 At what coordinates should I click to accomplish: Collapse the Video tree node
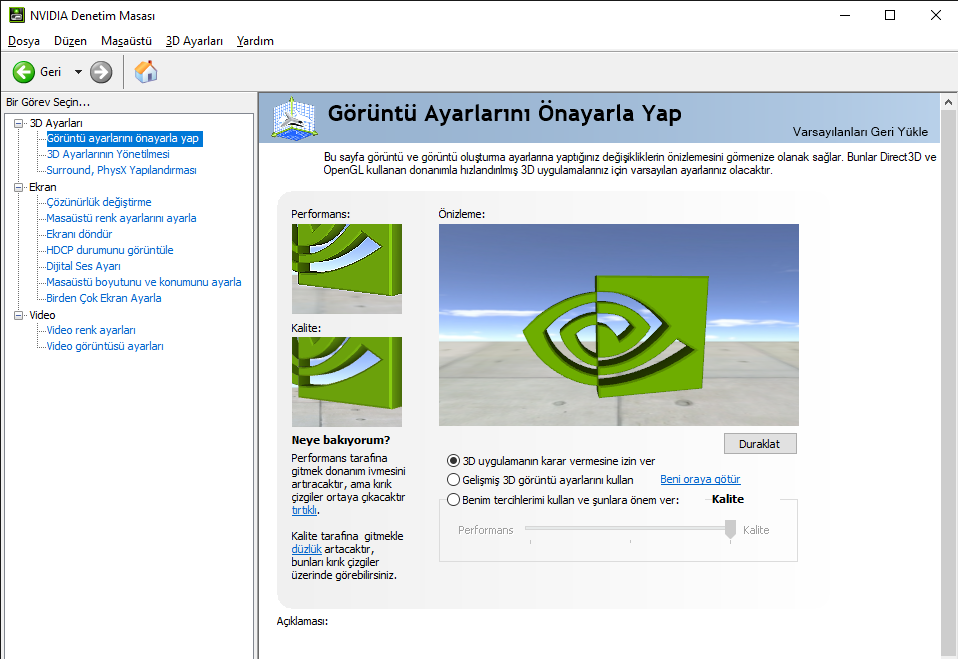pyautogui.click(x=19, y=315)
